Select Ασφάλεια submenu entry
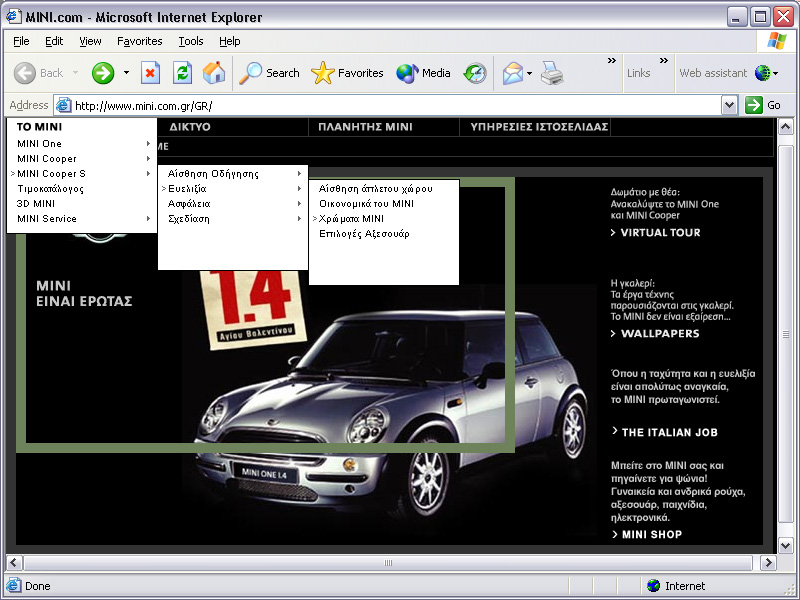 point(233,204)
